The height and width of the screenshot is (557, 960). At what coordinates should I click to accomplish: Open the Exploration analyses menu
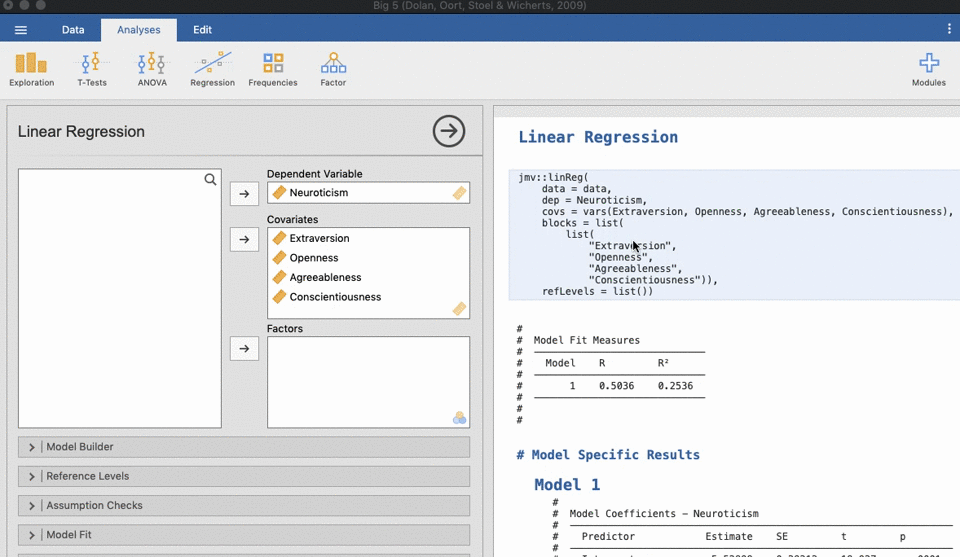point(31,69)
